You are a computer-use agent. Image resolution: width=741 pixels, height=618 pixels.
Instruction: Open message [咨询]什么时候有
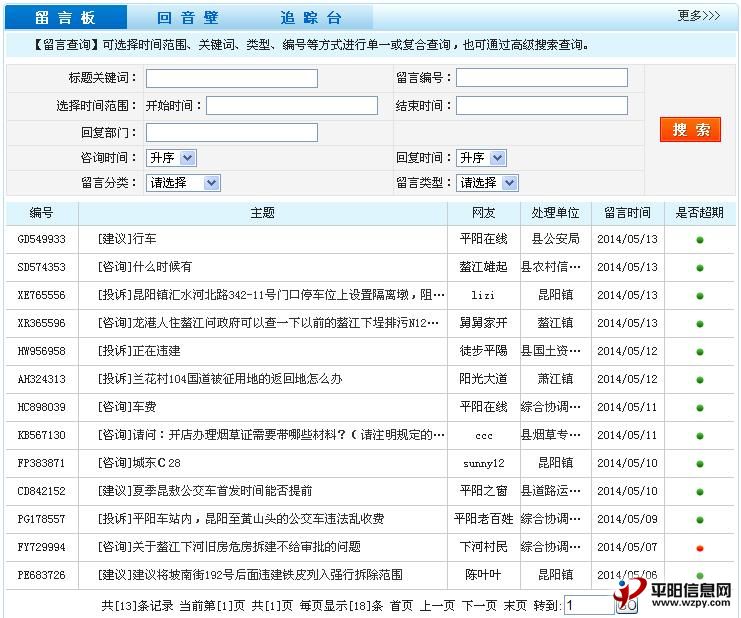pyautogui.click(x=145, y=267)
